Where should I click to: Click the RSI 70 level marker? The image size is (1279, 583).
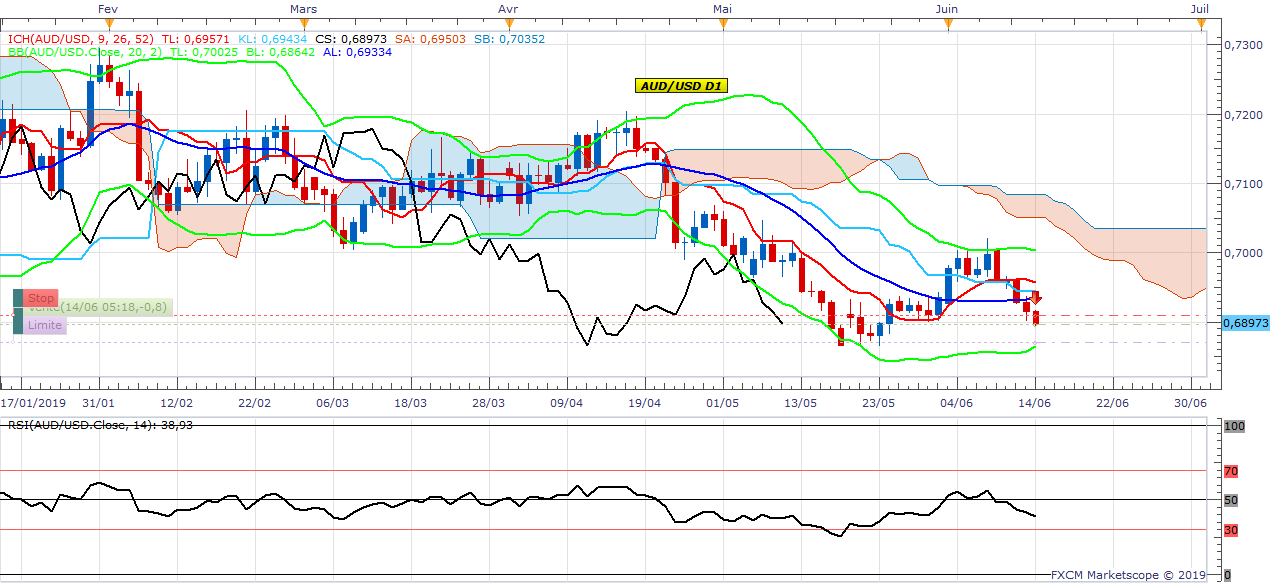tap(1231, 470)
